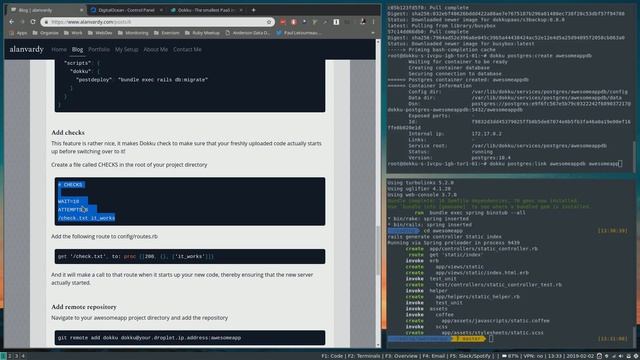This screenshot has height=360, width=640.
Task: Click rails generate controller Static index line
Action: click(x=444, y=237)
